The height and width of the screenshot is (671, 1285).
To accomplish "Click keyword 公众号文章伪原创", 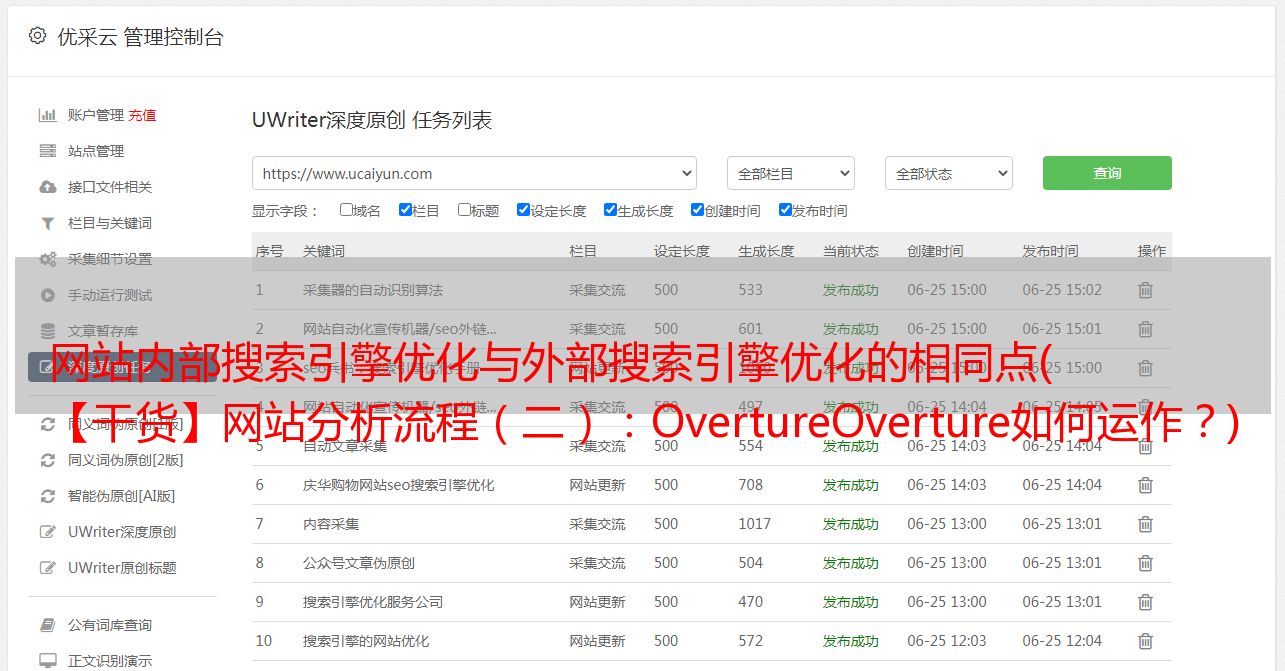I will point(359,563).
